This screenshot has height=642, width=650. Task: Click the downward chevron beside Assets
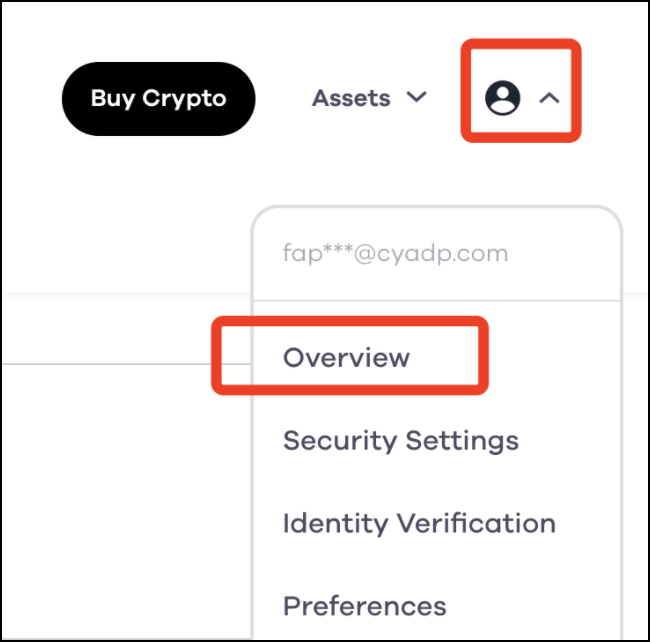[416, 97]
